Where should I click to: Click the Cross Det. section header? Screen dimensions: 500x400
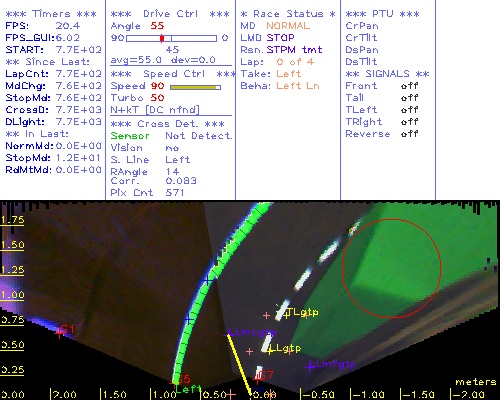tap(168, 124)
